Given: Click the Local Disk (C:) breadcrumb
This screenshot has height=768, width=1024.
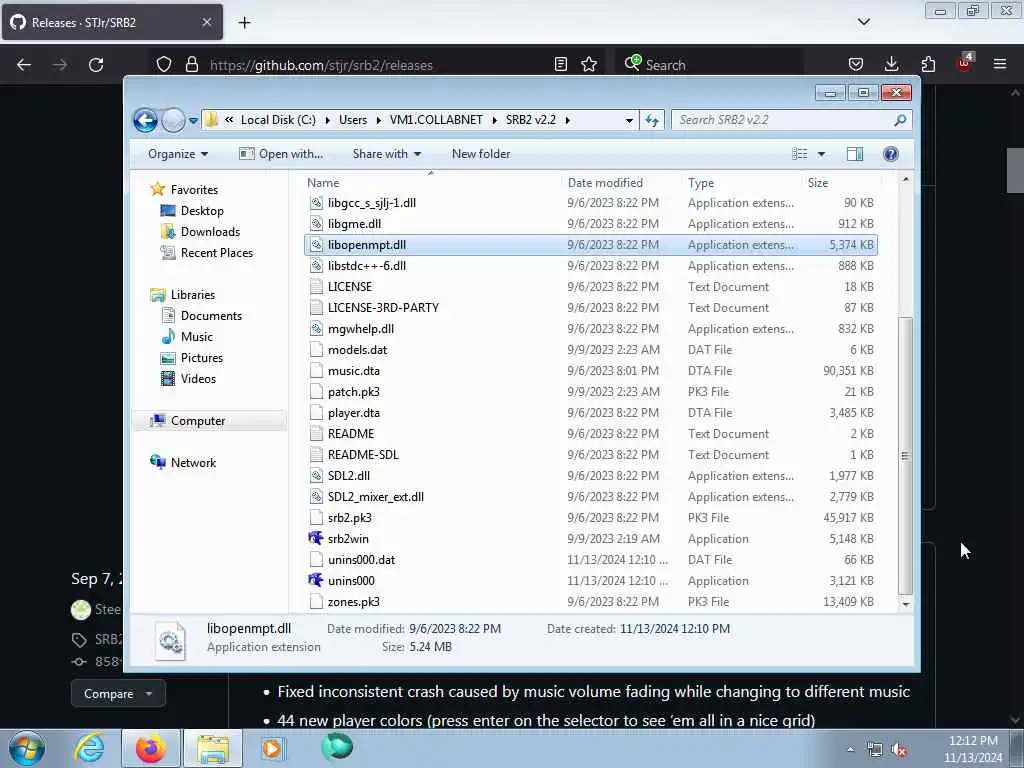Looking at the screenshot, I should [x=278, y=120].
